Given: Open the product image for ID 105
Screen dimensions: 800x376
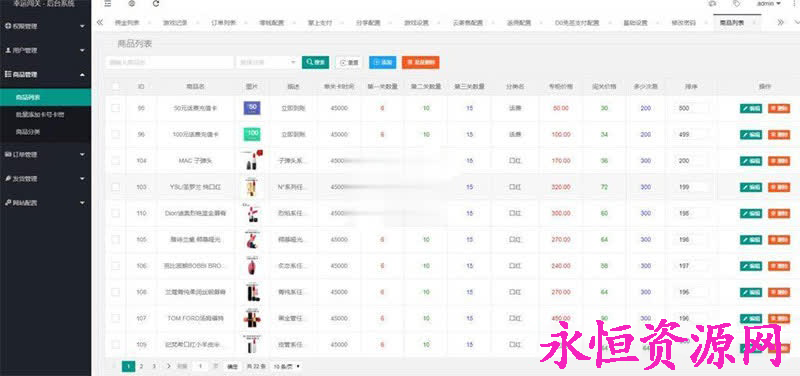Looking at the screenshot, I should tap(252, 240).
